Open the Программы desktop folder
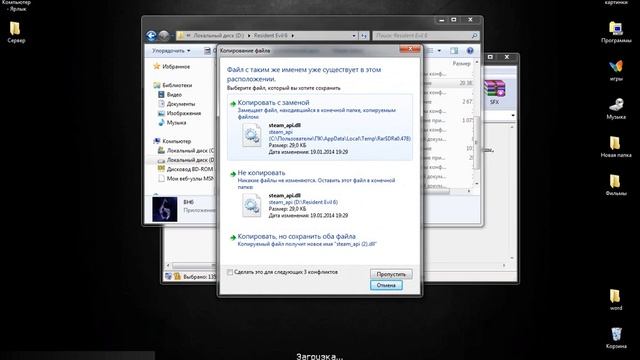Screen dimensions: 640x360 [616, 32]
